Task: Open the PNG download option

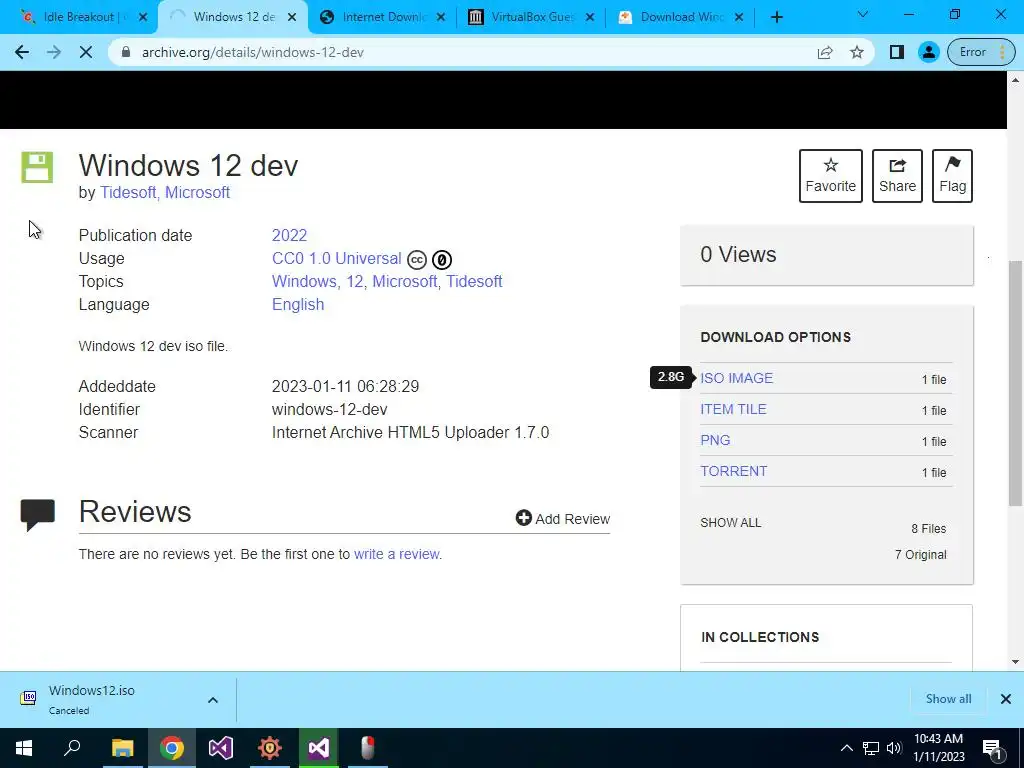Action: [x=715, y=440]
